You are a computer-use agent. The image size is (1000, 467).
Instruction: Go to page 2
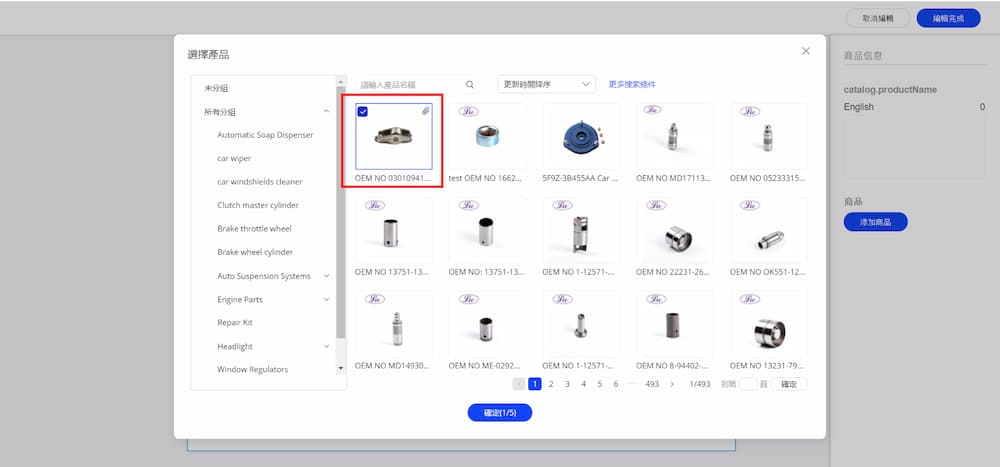(x=551, y=384)
